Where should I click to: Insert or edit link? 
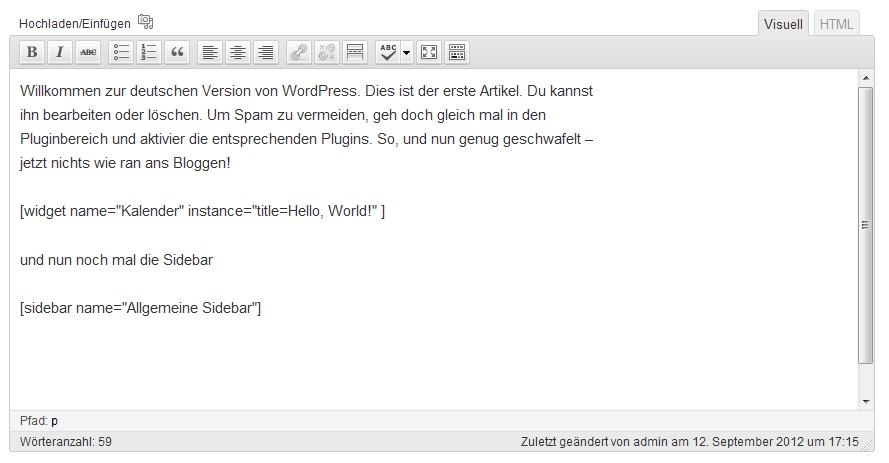299,53
